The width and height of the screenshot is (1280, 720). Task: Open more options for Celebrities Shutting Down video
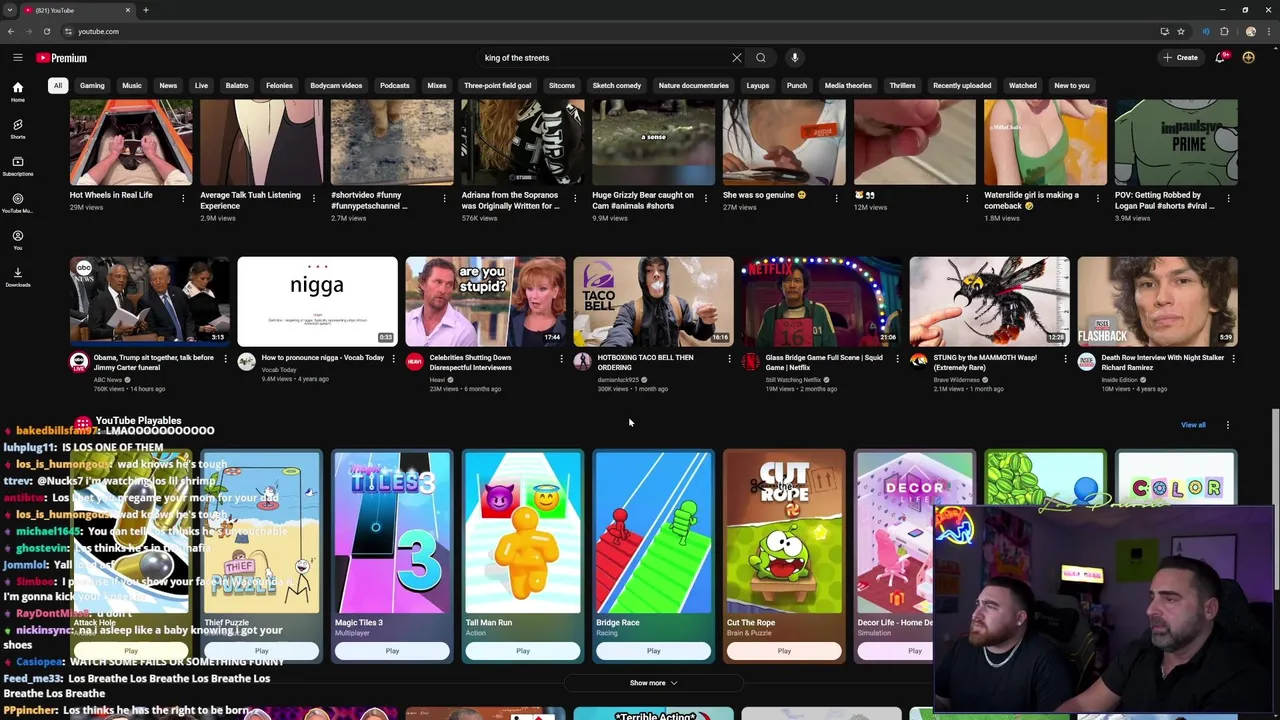561,358
